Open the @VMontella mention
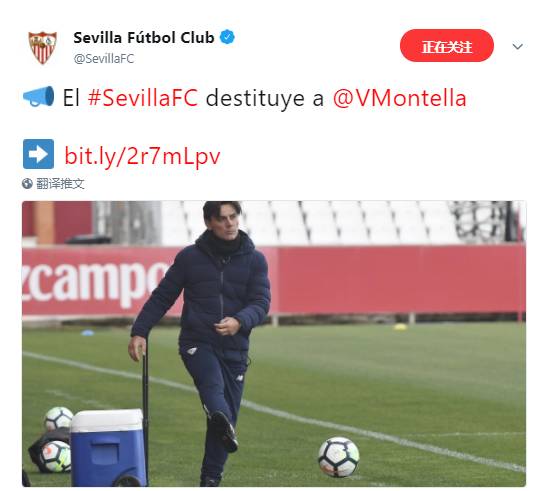 (x=400, y=98)
